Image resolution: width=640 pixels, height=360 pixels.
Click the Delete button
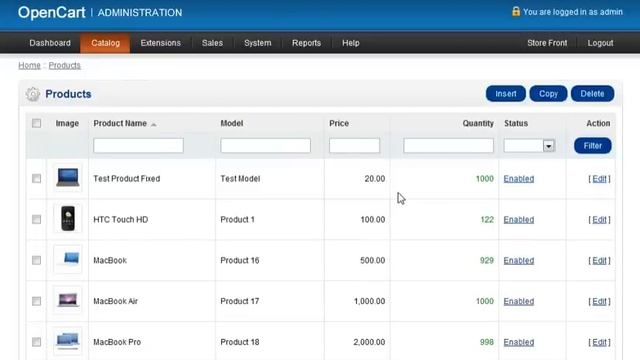(592, 94)
